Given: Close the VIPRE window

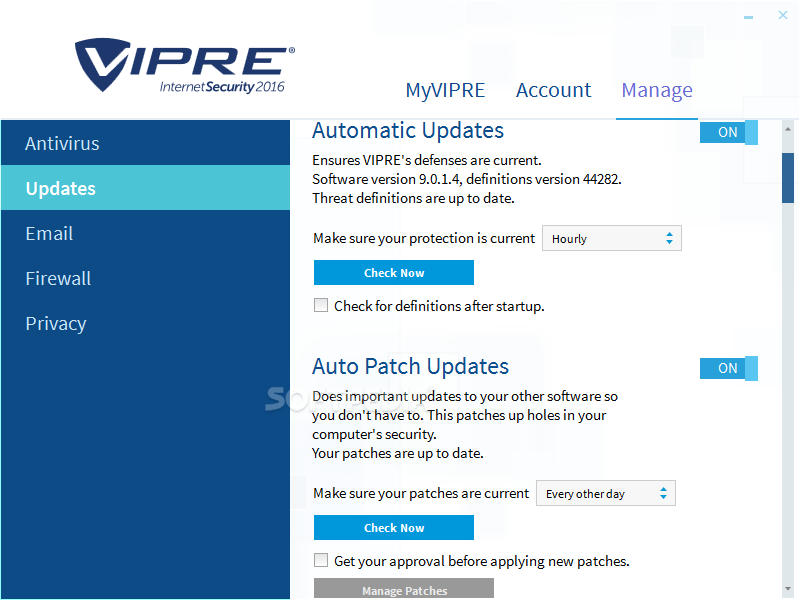Looking at the screenshot, I should pyautogui.click(x=783, y=15).
